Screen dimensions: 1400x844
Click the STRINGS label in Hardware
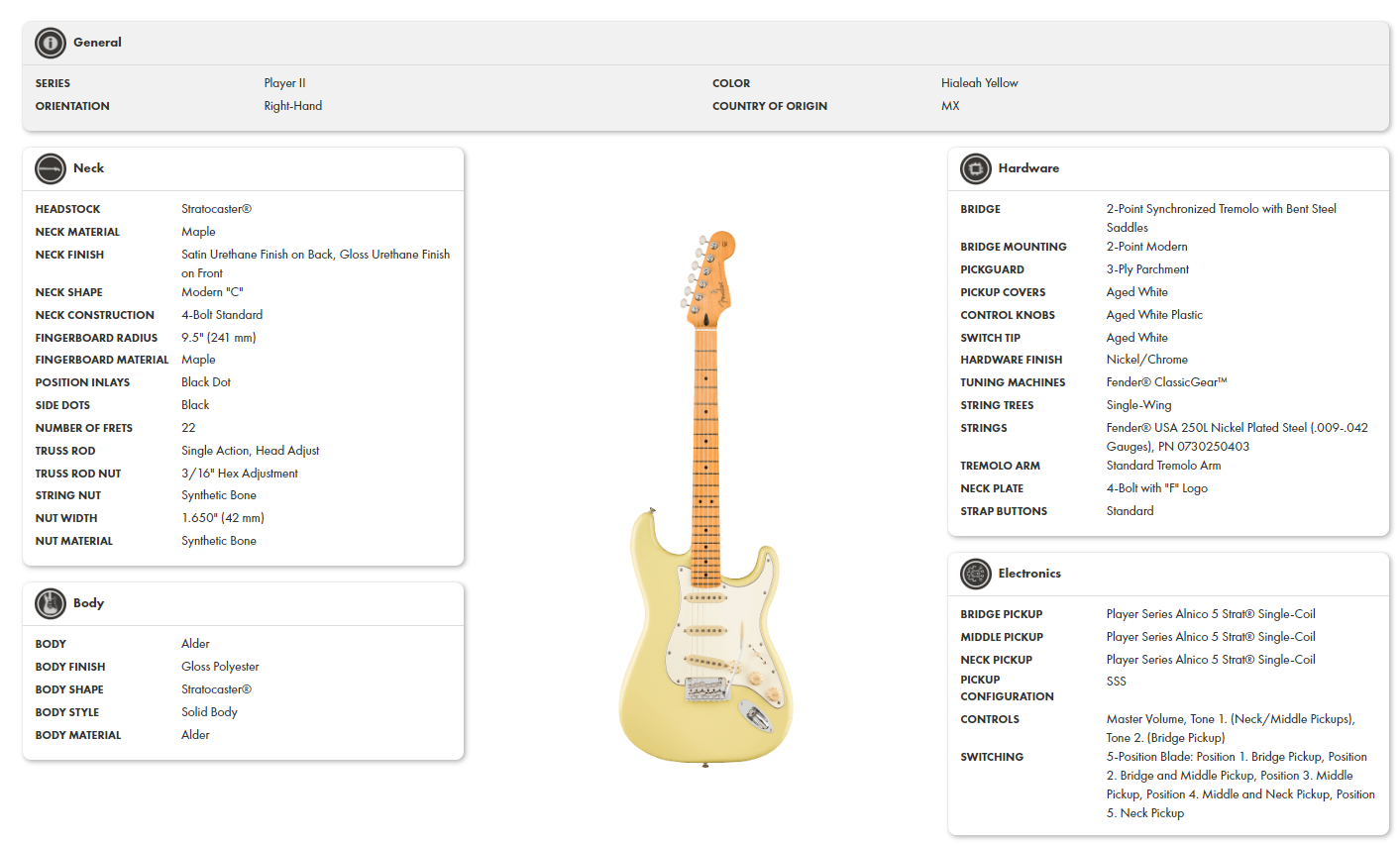pyautogui.click(x=983, y=428)
